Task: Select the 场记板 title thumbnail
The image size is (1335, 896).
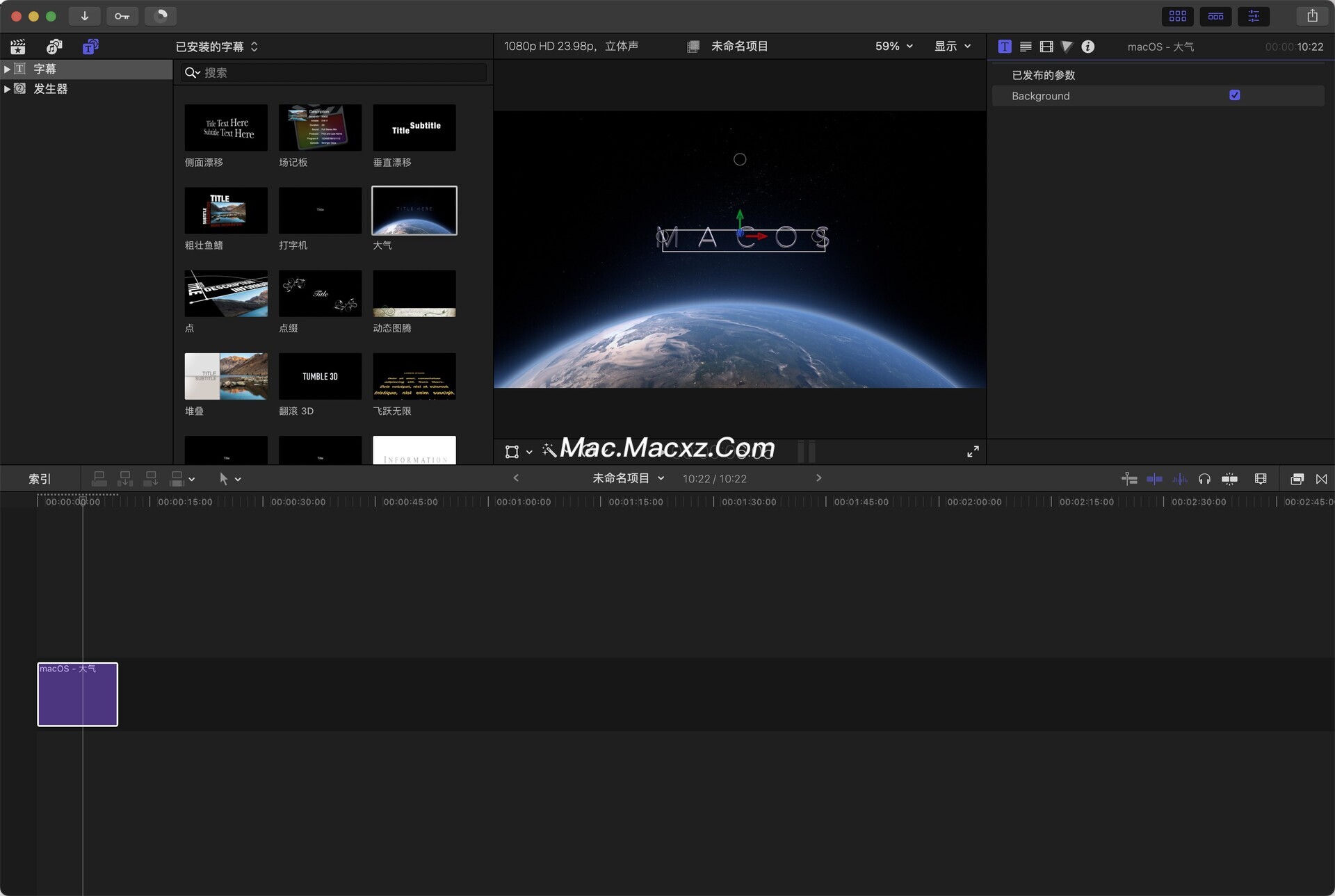Action: [x=320, y=127]
